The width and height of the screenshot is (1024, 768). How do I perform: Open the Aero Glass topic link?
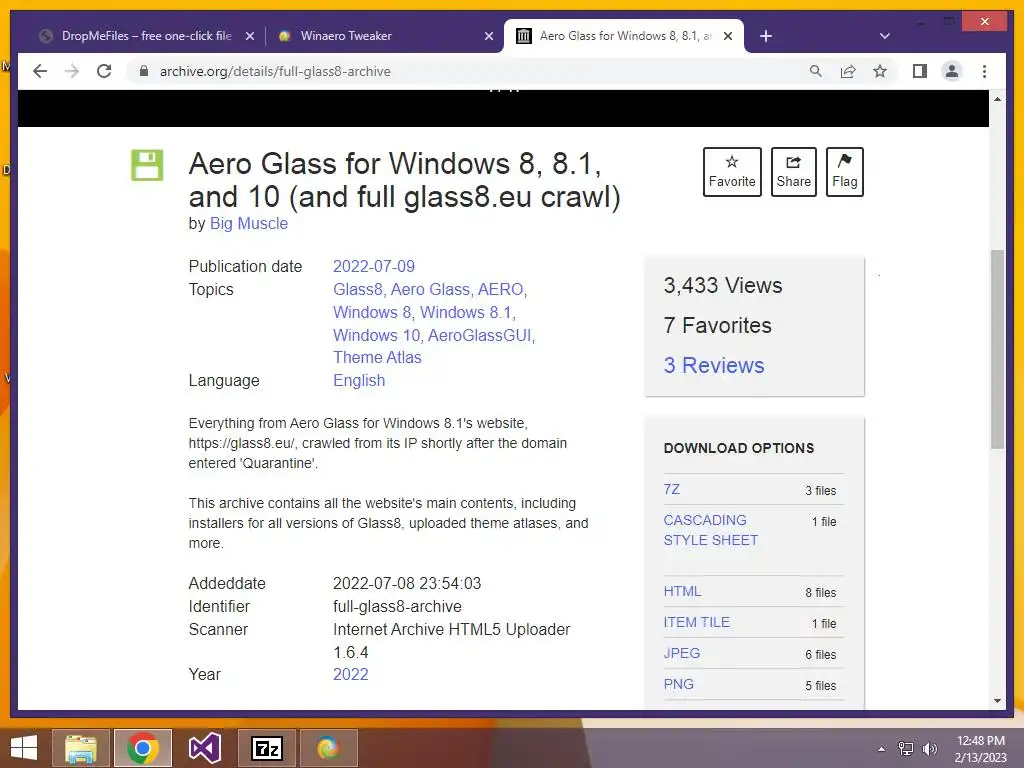(x=430, y=289)
